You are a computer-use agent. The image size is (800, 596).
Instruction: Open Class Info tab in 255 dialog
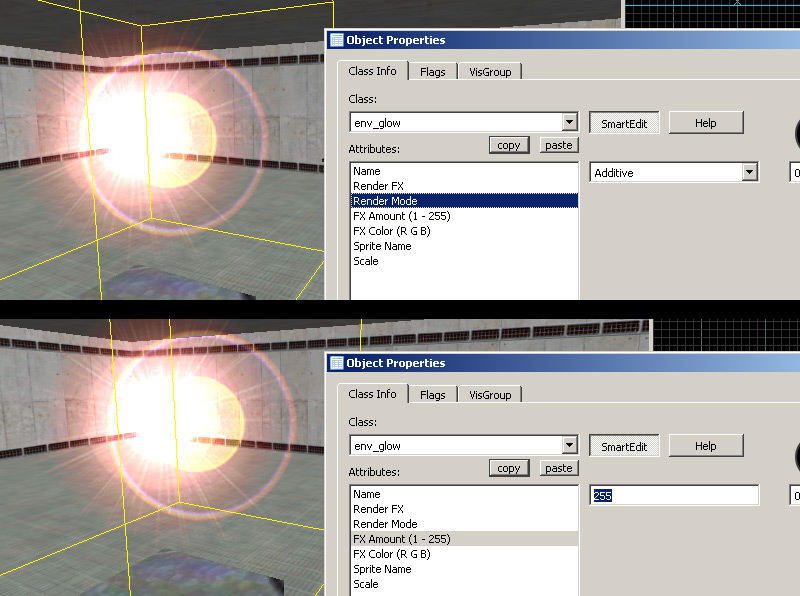click(372, 394)
